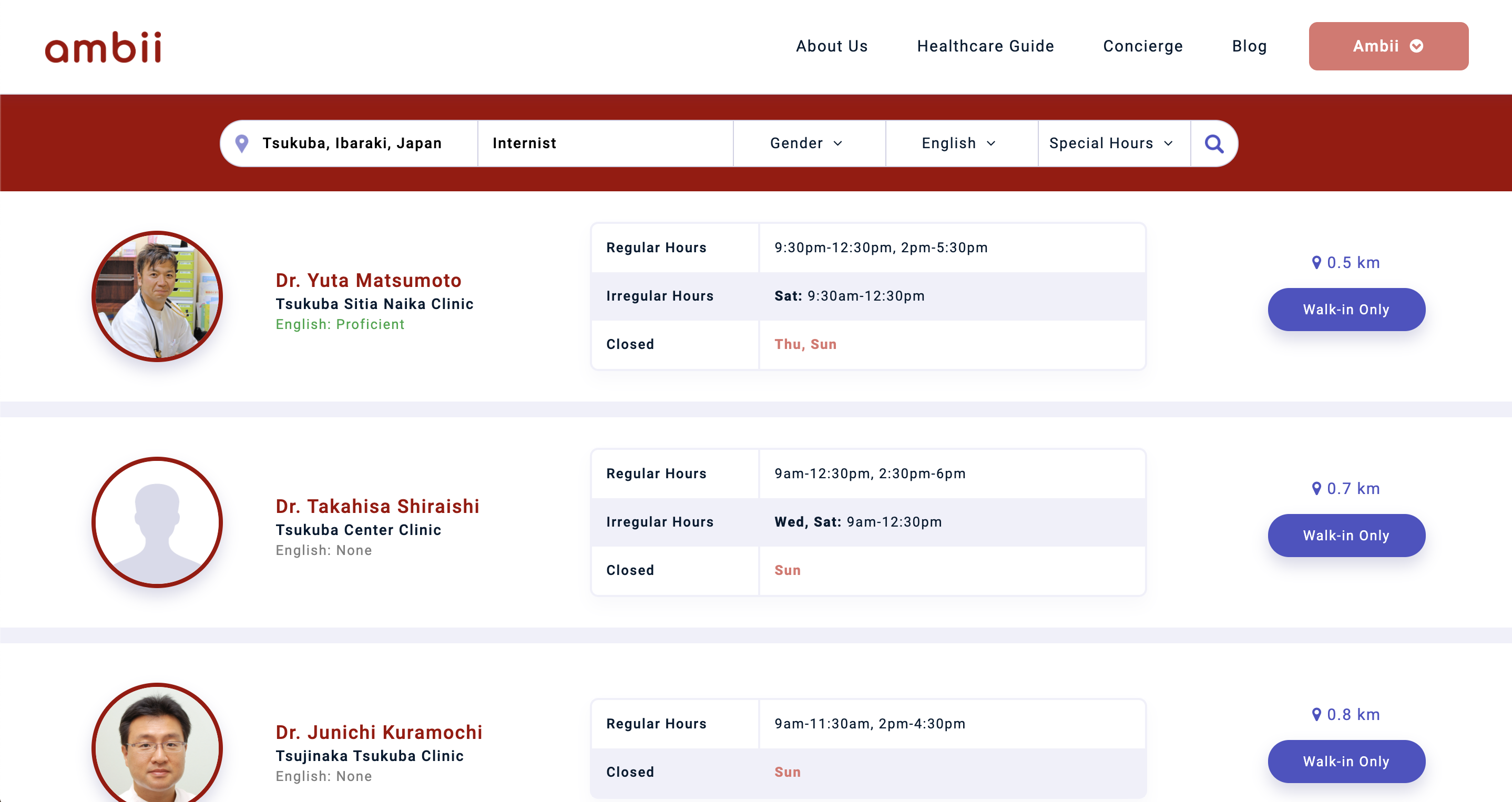Screen dimensions: 1512x802
Task: Open Dr. Junichi Kuramochi's profile link
Action: 379,732
